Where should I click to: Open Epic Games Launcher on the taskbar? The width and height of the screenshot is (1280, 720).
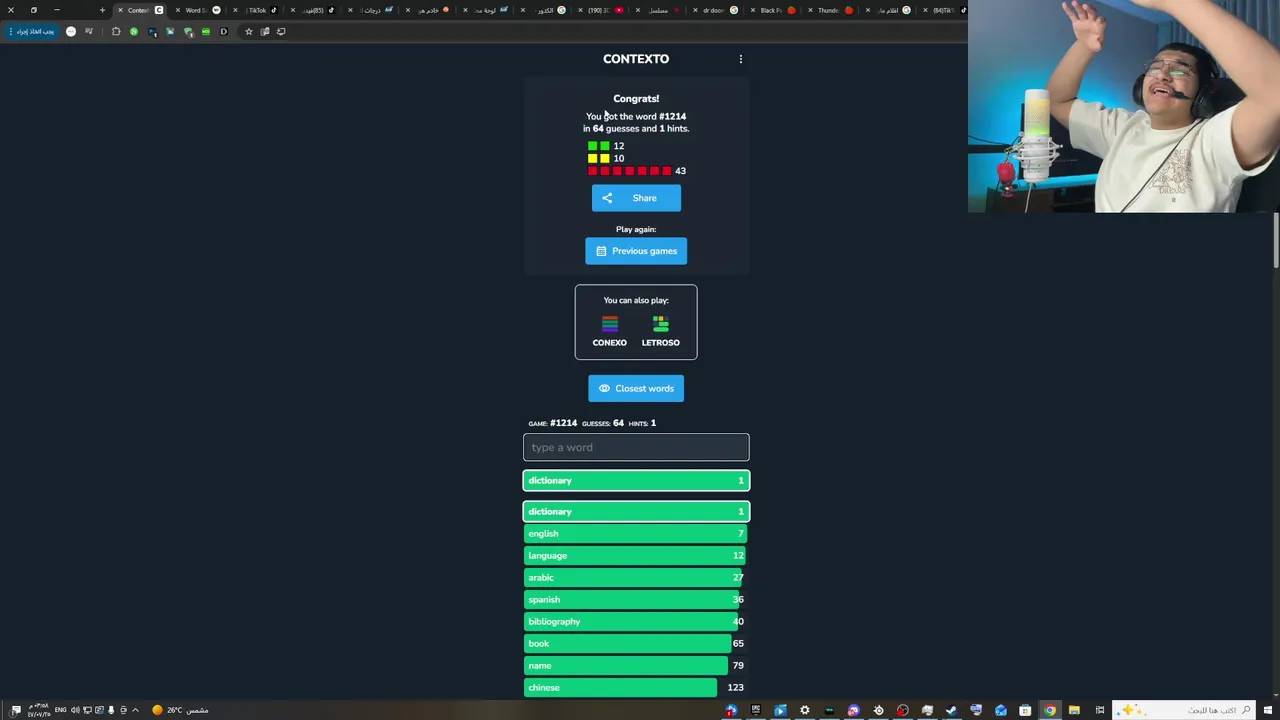coord(756,710)
